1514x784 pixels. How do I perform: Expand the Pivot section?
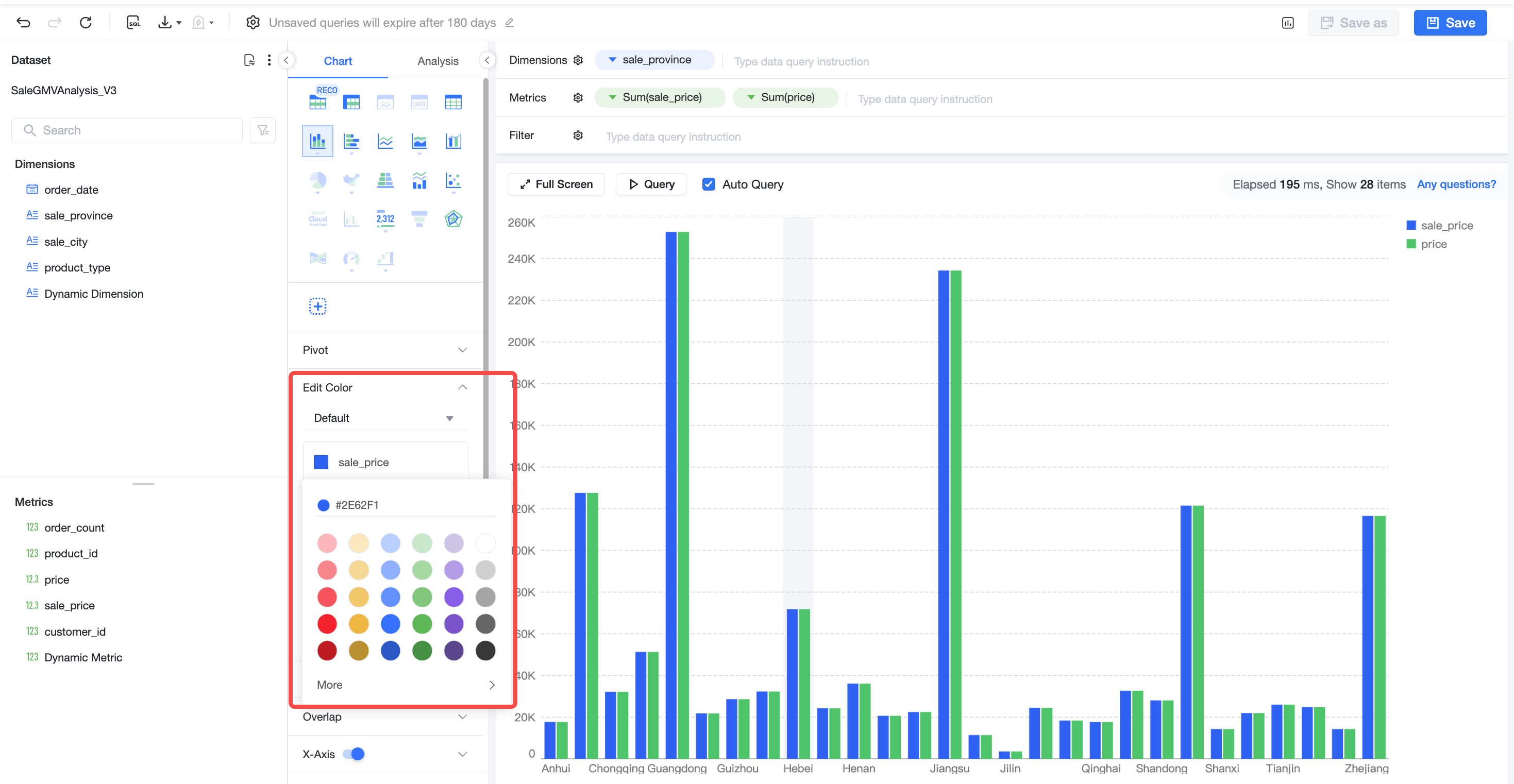pos(385,350)
